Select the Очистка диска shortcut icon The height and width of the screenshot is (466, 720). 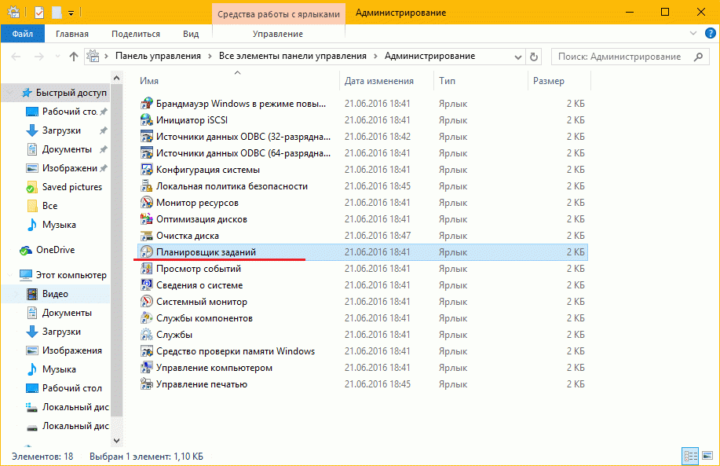[147, 236]
